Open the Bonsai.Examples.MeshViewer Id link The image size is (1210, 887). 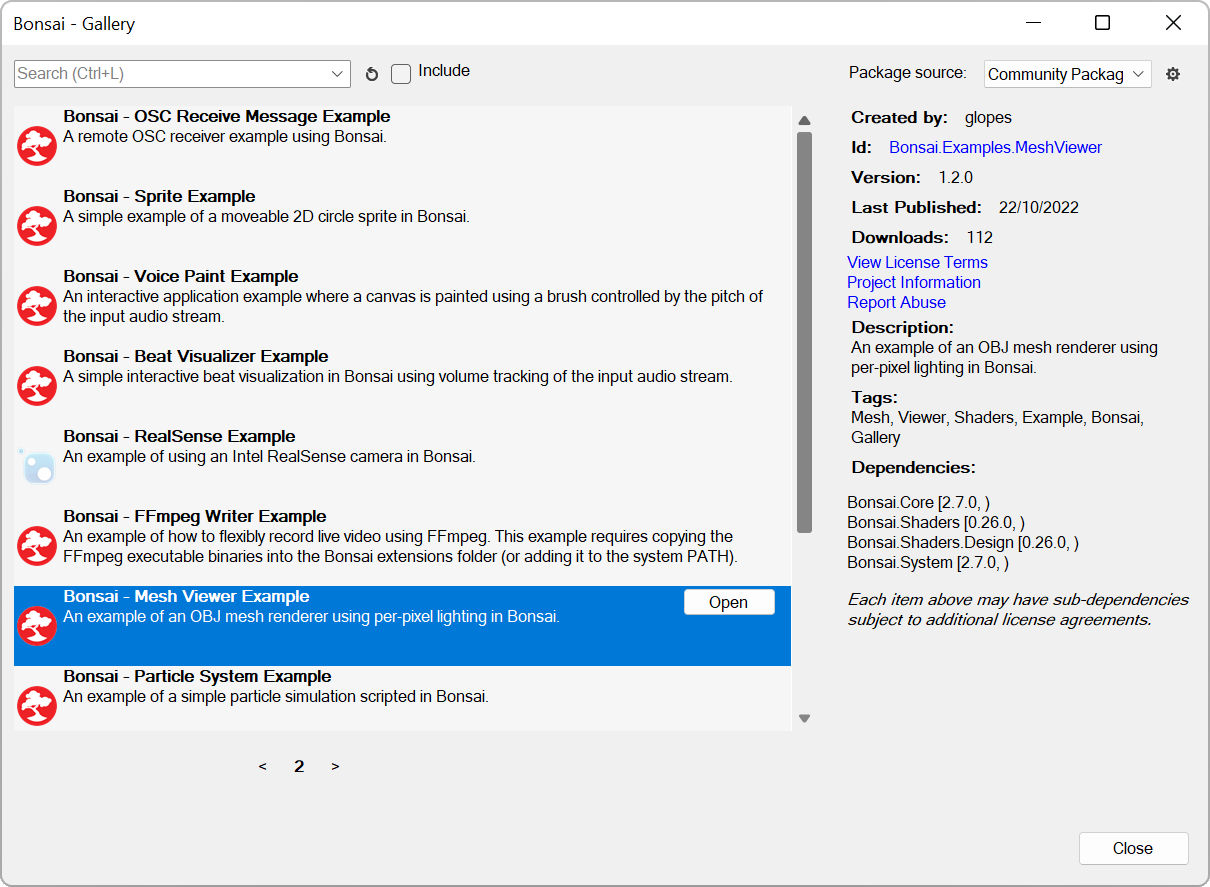pyautogui.click(x=995, y=148)
